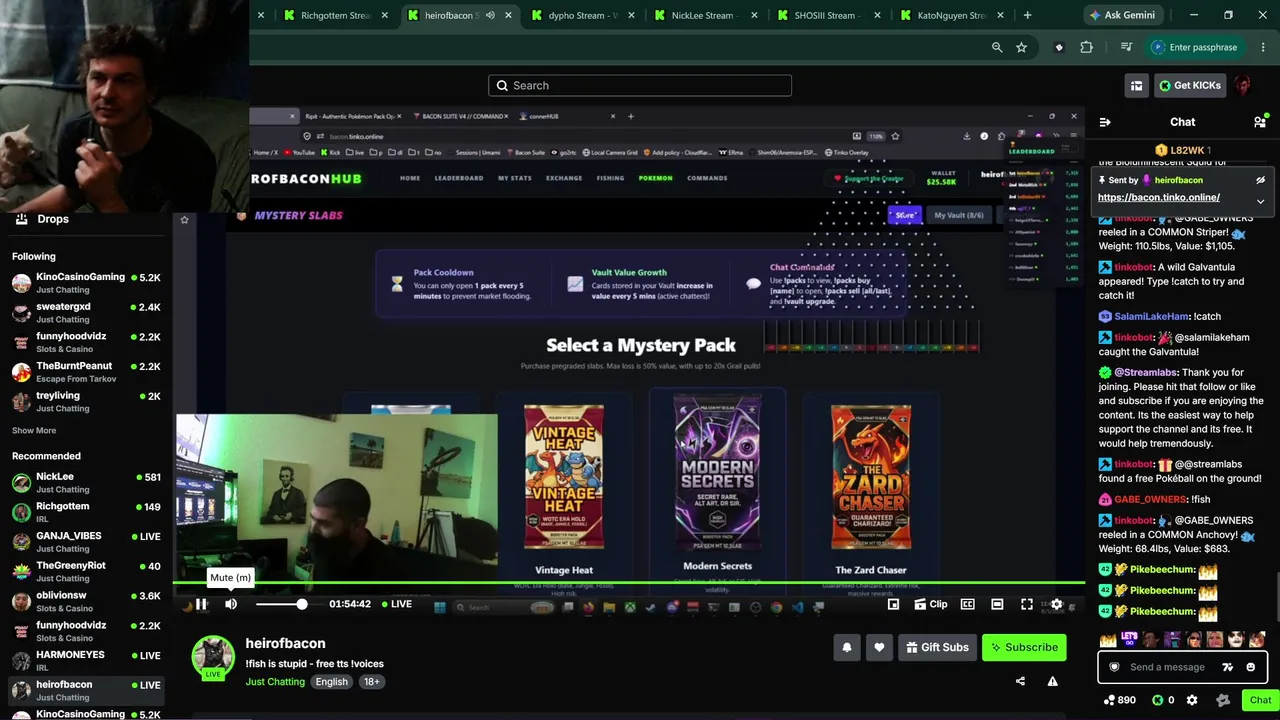This screenshot has width=1280, height=720.
Task: Toggle notifications bell for heirofbacon
Action: tap(847, 647)
